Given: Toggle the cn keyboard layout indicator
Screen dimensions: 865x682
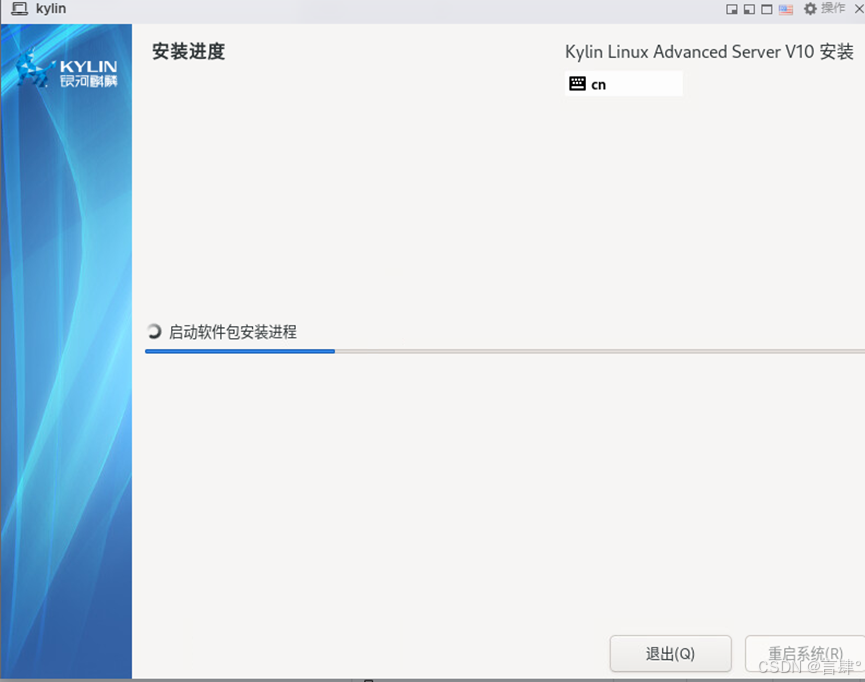Looking at the screenshot, I should point(598,85).
